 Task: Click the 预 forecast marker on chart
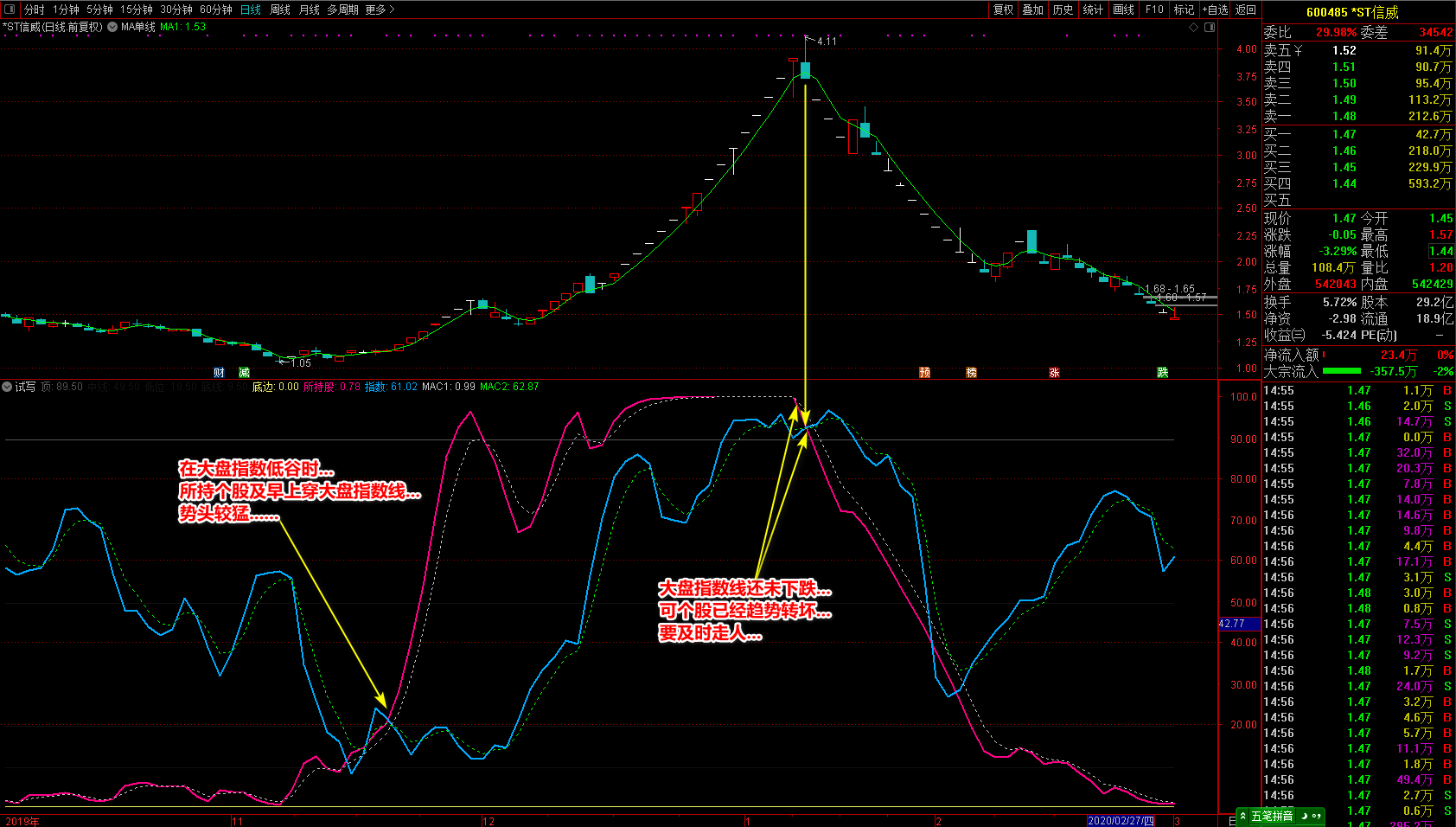(924, 373)
